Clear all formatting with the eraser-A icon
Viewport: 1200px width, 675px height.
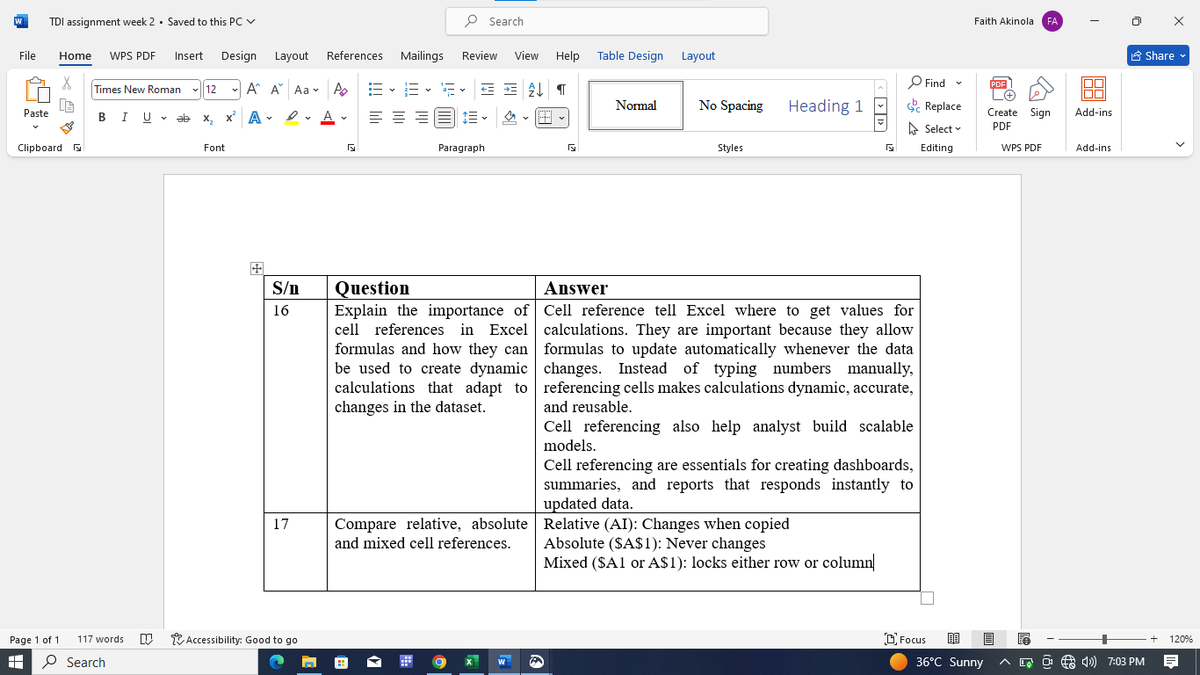pos(340,89)
